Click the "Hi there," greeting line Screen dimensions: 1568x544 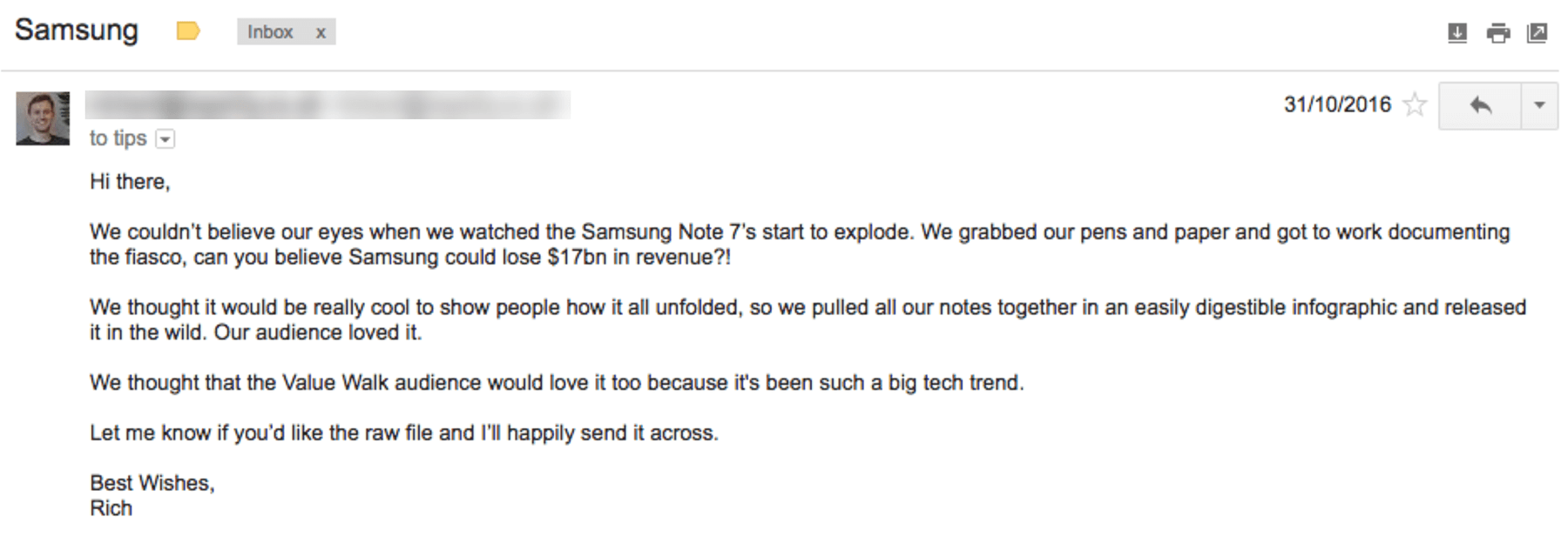click(x=130, y=182)
